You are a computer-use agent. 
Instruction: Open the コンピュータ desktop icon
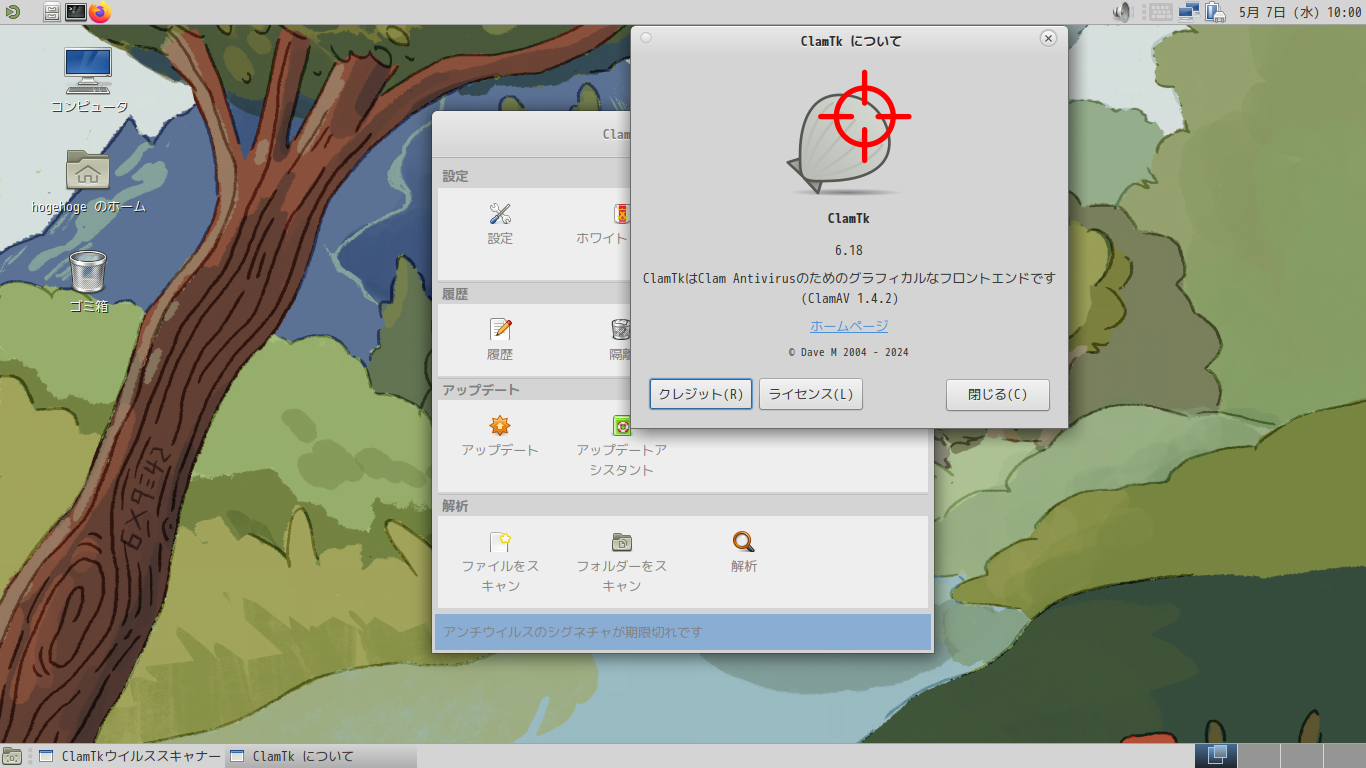[88, 71]
